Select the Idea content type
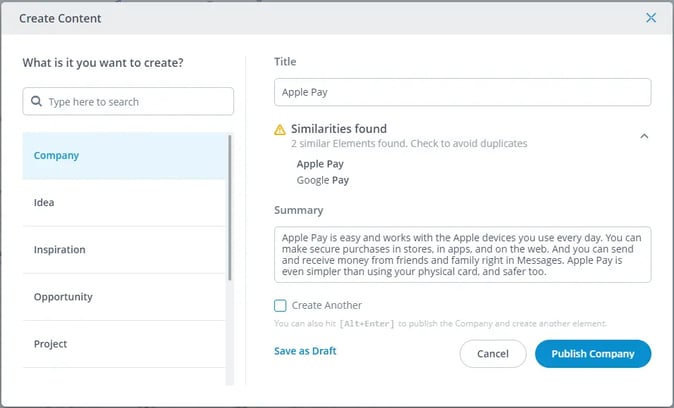The width and height of the screenshot is (674, 408). 124,202
